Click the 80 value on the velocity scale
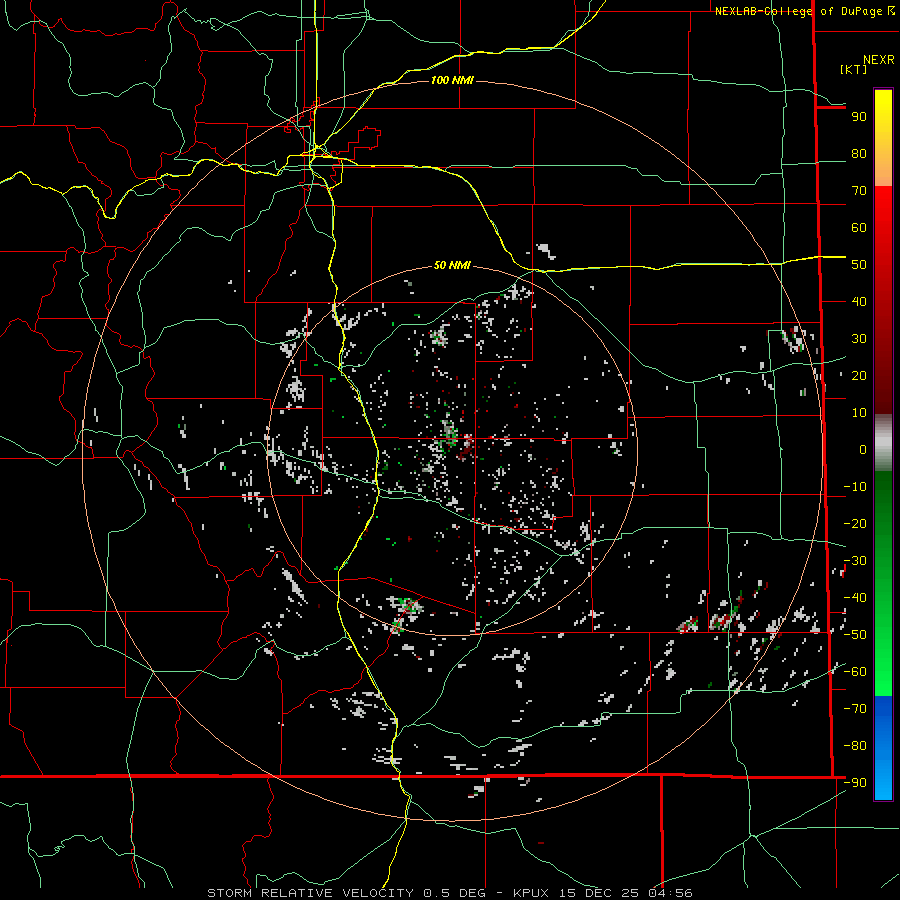The height and width of the screenshot is (900, 900). pos(859,154)
